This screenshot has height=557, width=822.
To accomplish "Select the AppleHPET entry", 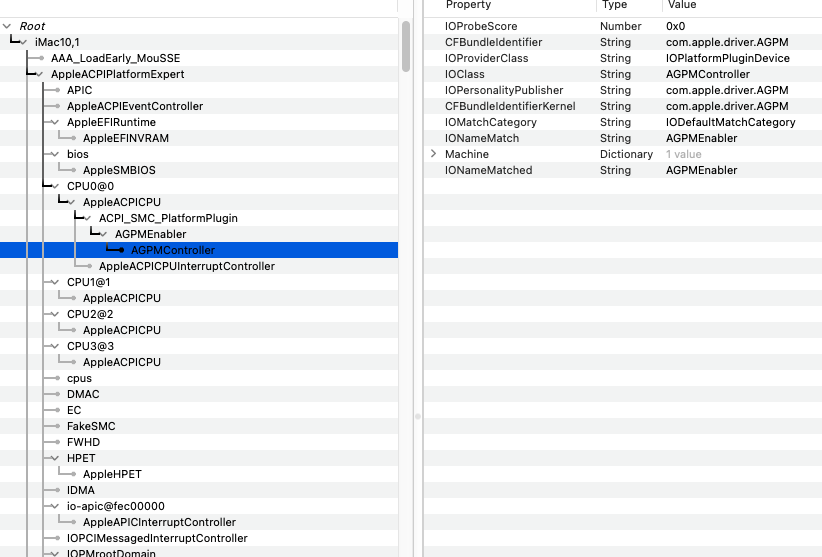I will (112, 474).
